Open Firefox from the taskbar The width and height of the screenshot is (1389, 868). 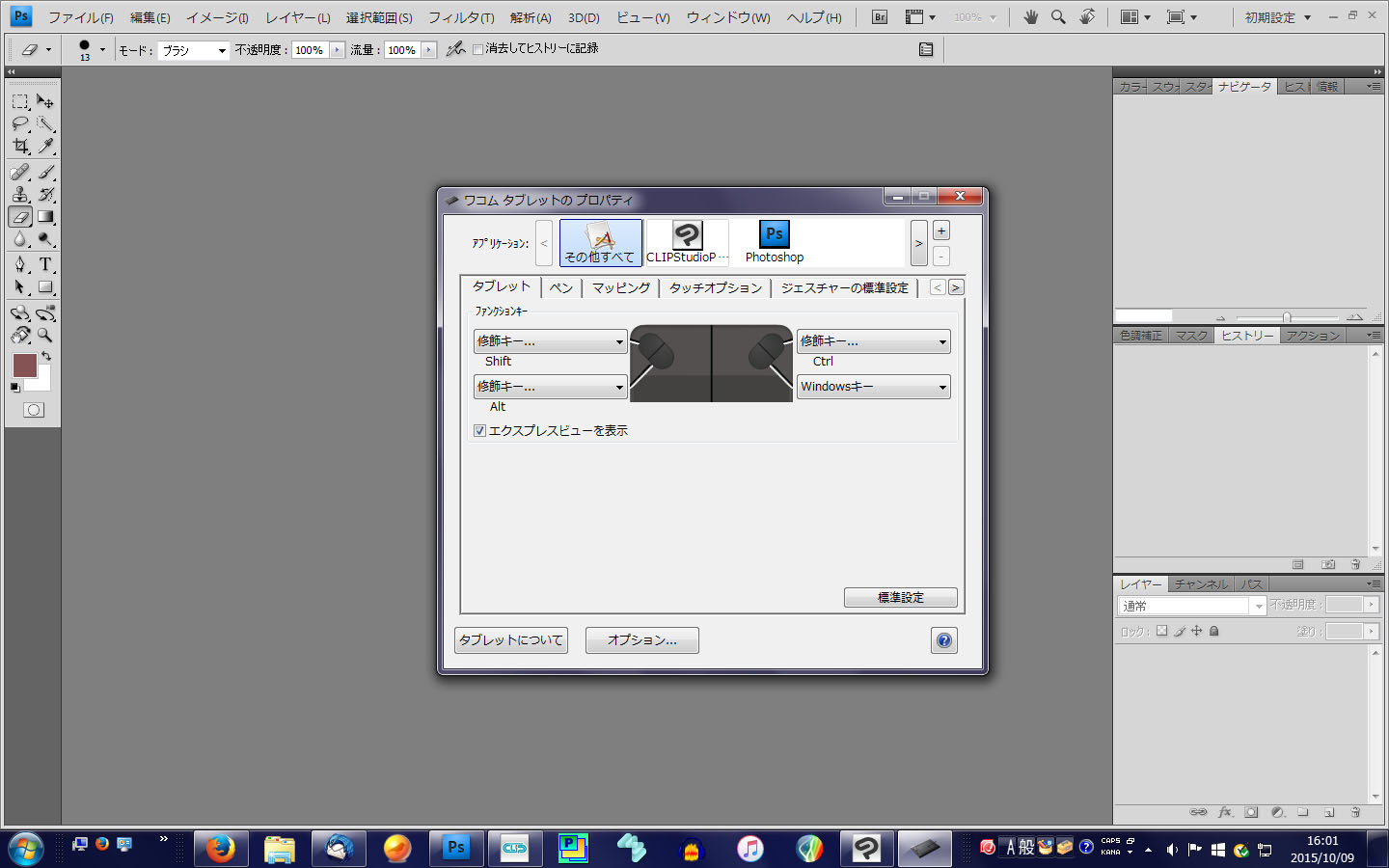pyautogui.click(x=220, y=848)
